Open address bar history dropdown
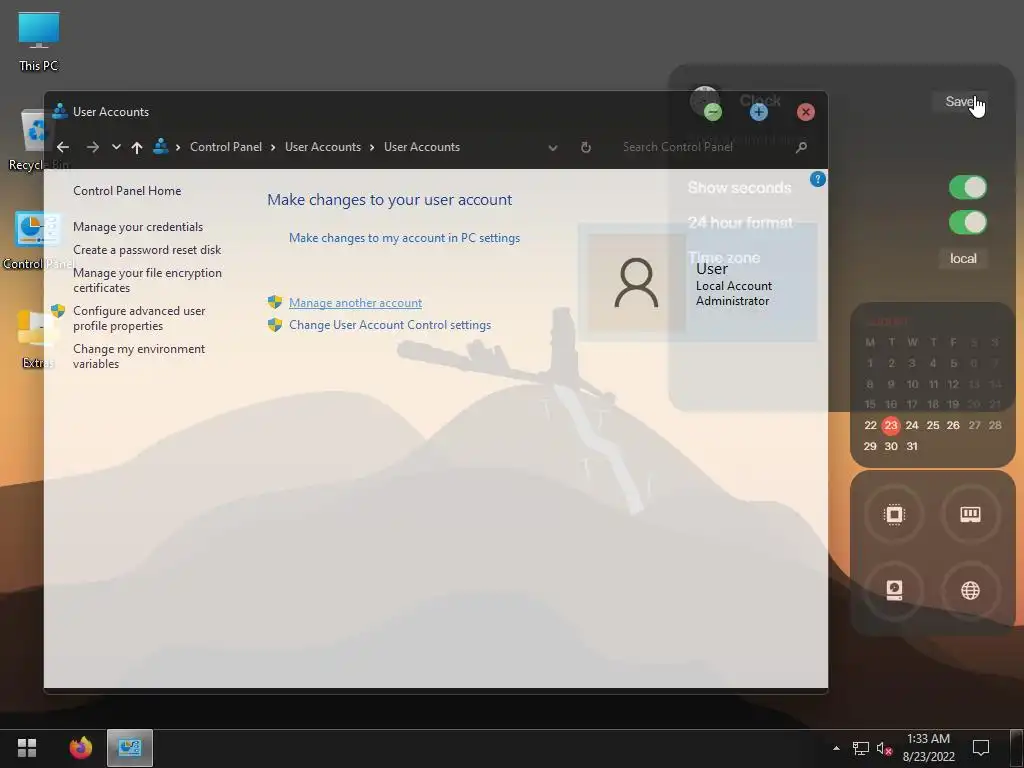Viewport: 1024px width, 768px height. tap(553, 148)
